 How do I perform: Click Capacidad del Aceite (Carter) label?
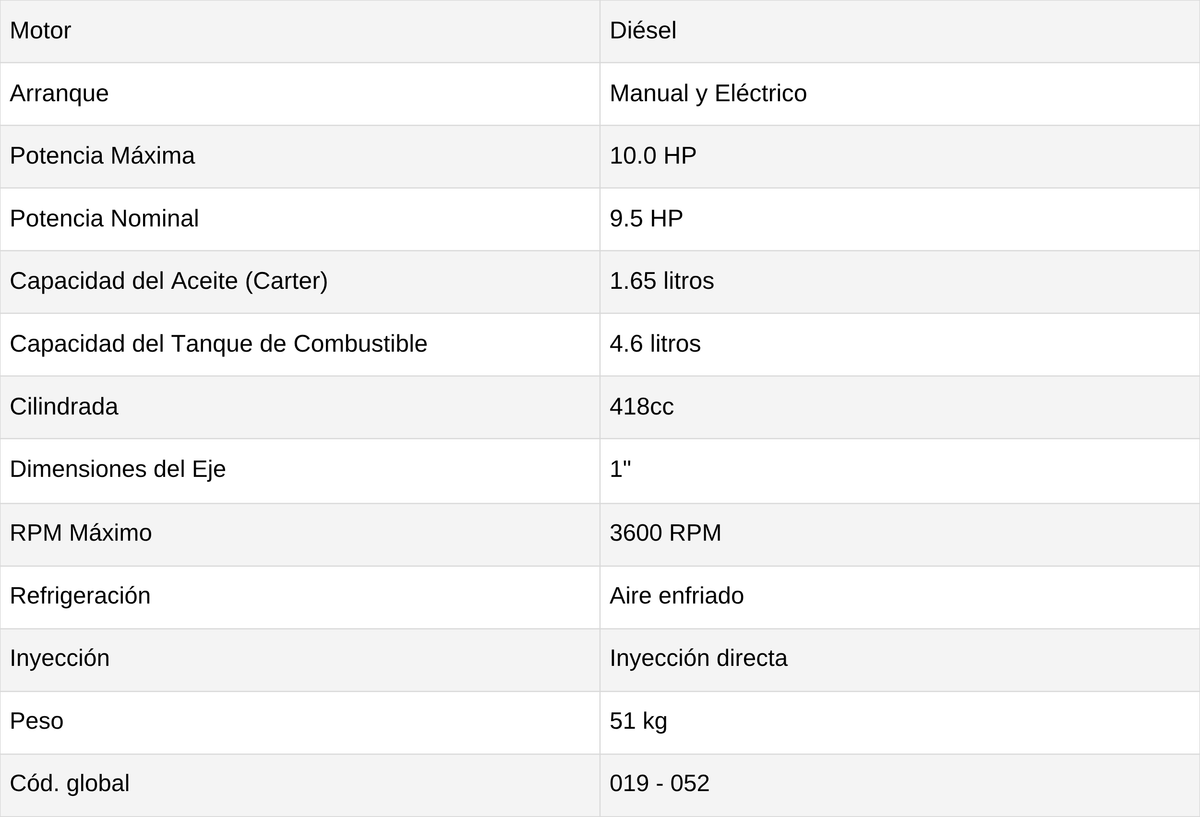(169, 281)
